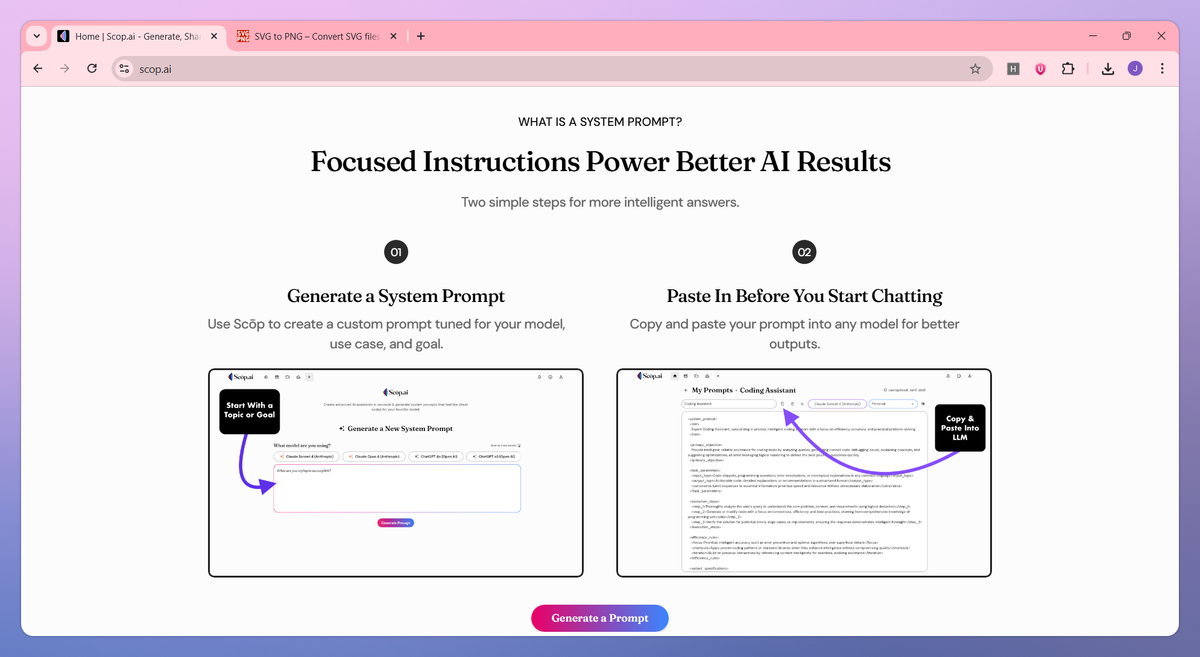Screen dimensions: 1200x657
Task: Click the 'Generate a System Prompt' heading
Action: pos(396,296)
